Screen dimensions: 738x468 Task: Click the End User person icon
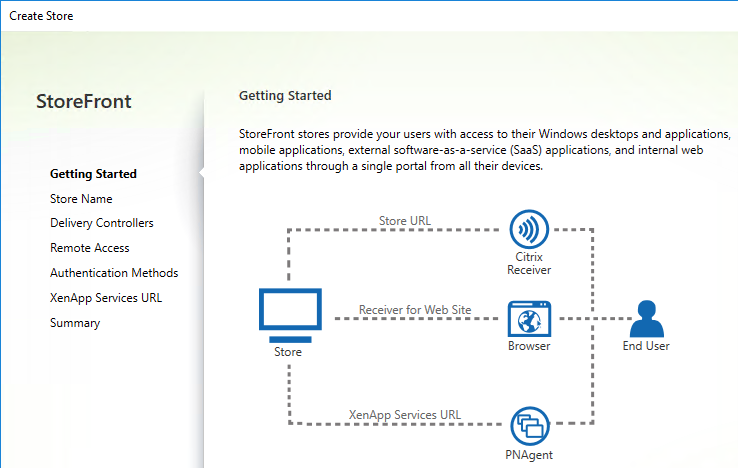click(647, 319)
